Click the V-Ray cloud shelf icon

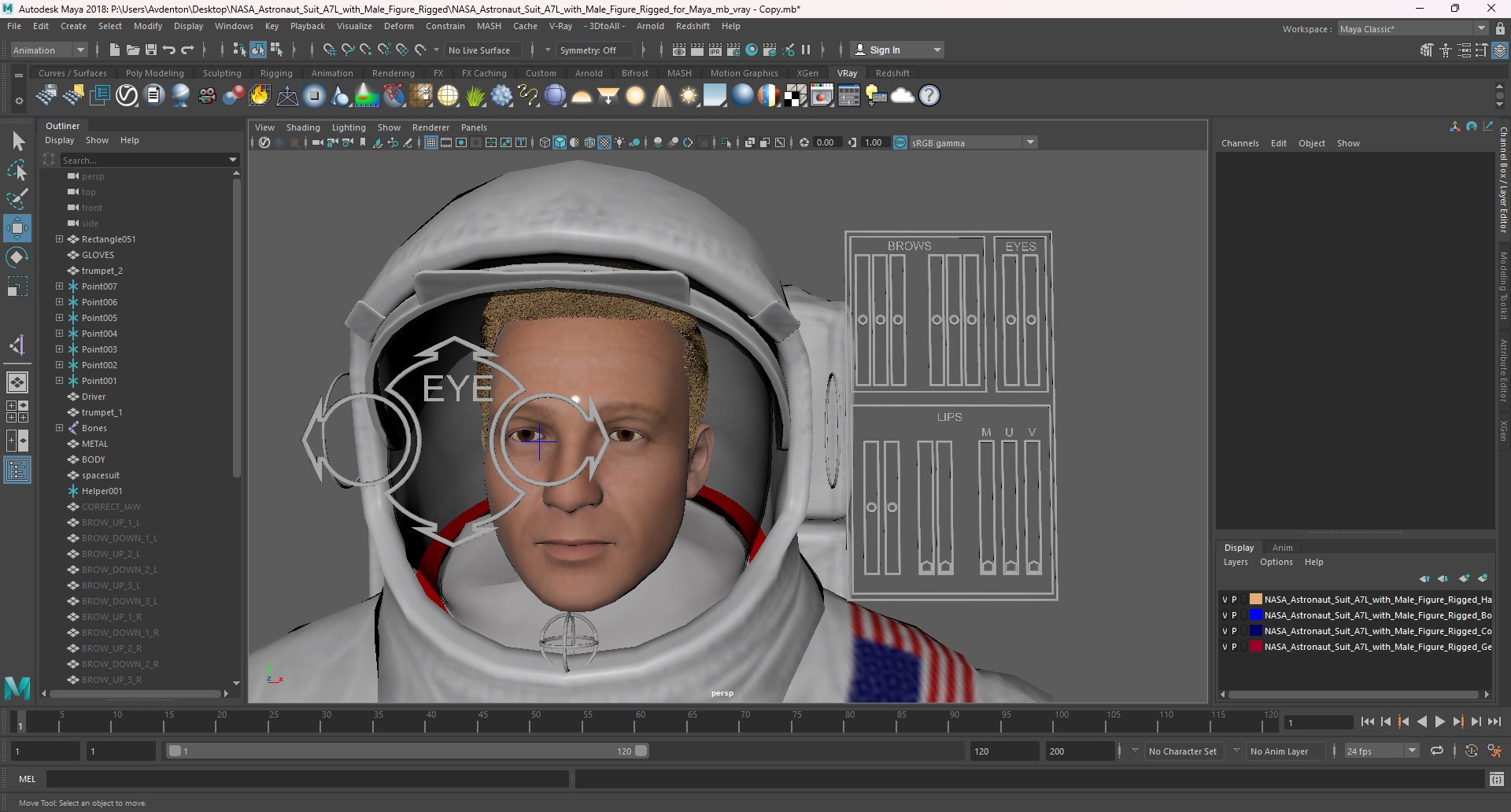pyautogui.click(x=903, y=96)
